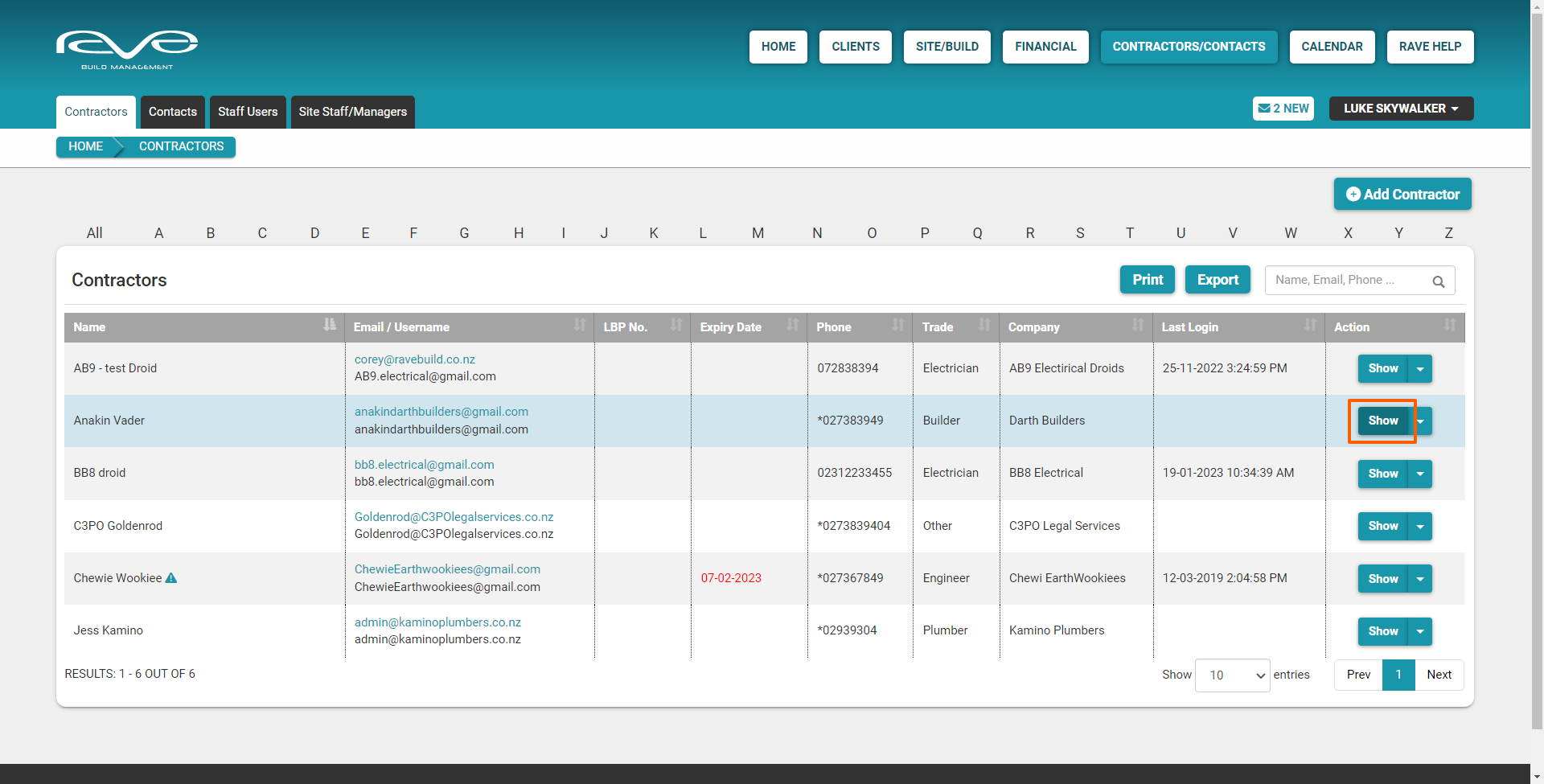Viewport: 1544px width, 784px height.
Task: Show details for C3PO Goldenrod
Action: click(1383, 526)
